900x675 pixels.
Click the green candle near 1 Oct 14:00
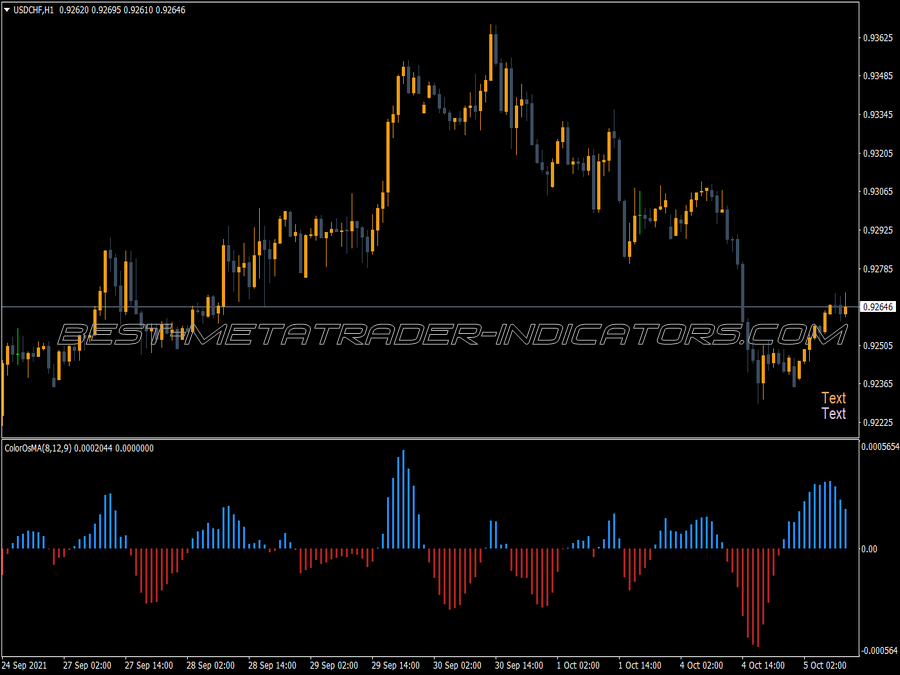click(639, 212)
